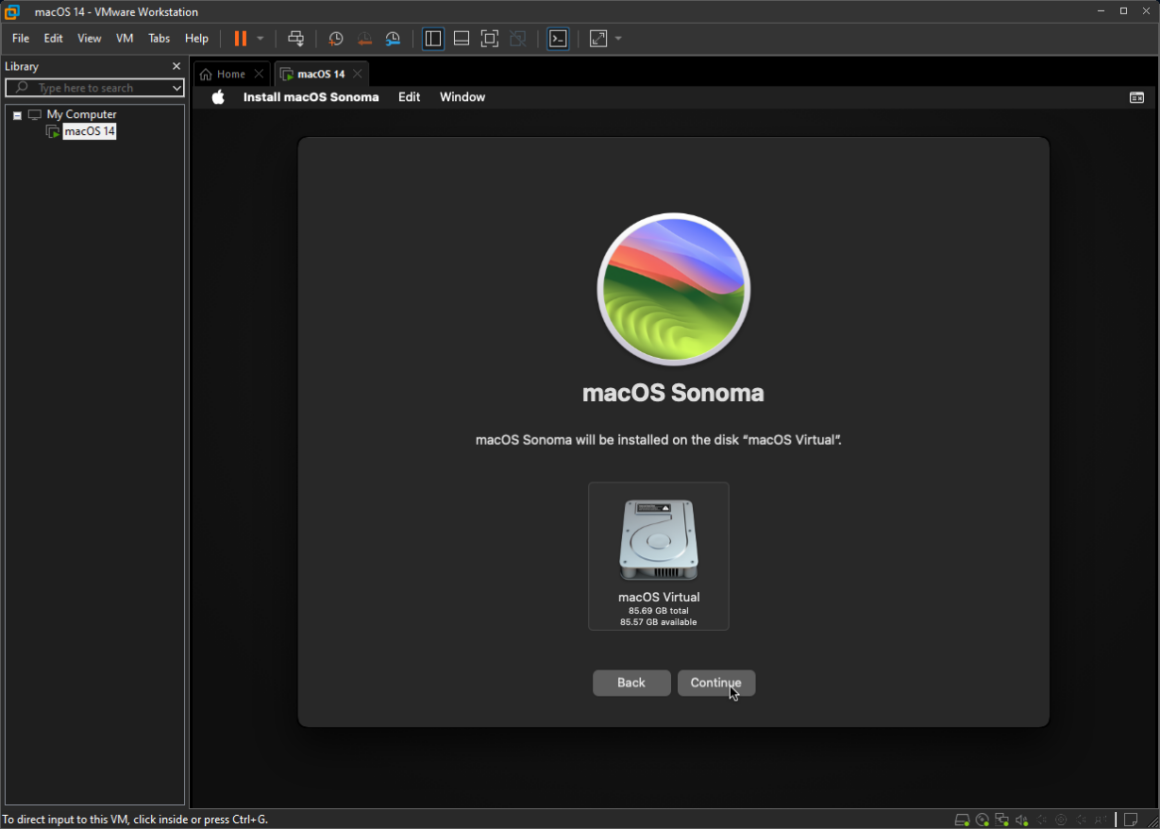Image resolution: width=1160 pixels, height=829 pixels.
Task: Open the Tabs menu
Action: [x=159, y=38]
